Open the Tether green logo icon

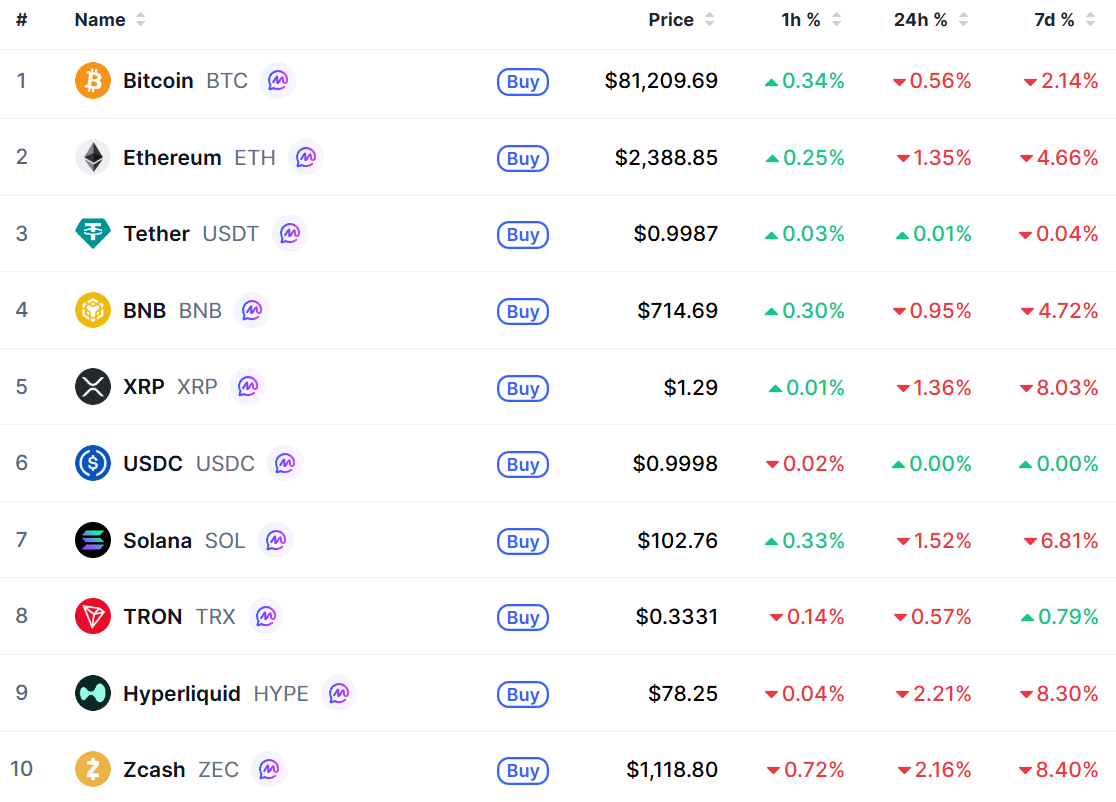93,233
